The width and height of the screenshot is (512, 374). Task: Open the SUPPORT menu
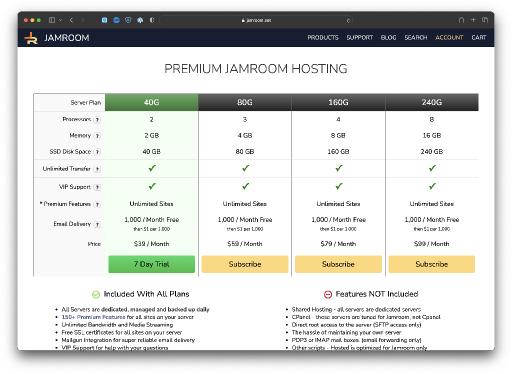(360, 37)
